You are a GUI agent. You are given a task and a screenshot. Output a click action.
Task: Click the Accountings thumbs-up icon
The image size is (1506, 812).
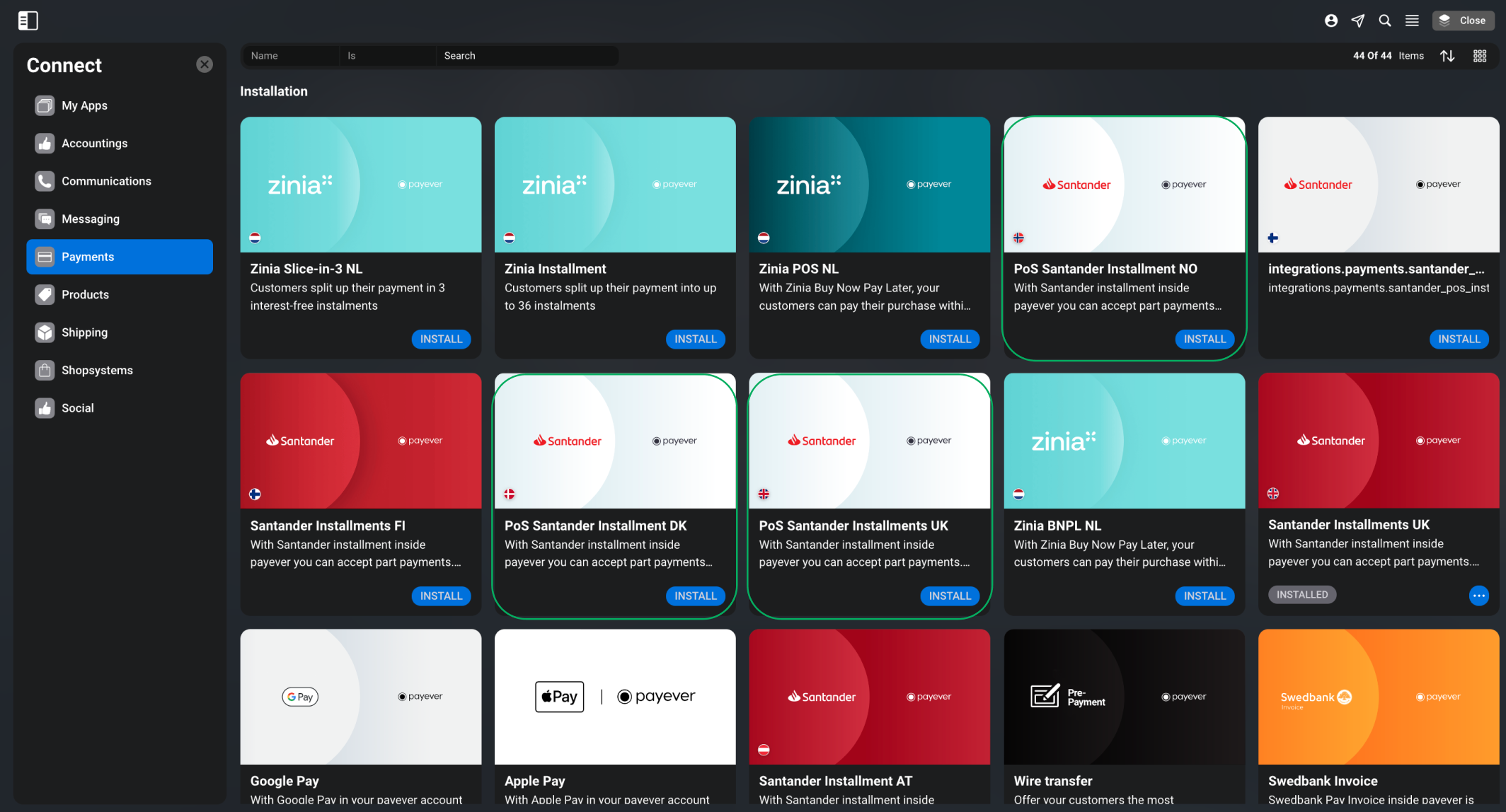point(45,144)
